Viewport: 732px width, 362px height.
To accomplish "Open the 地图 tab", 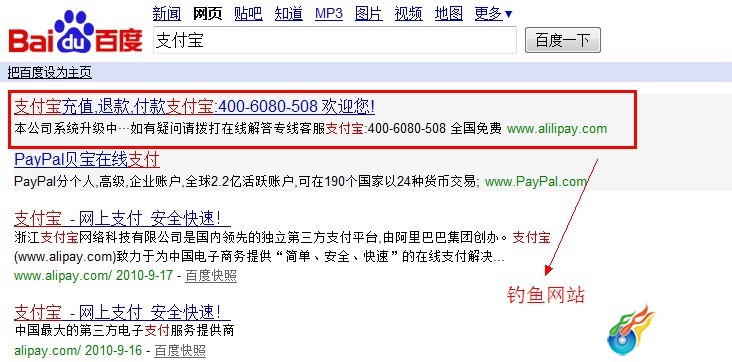I will pos(449,14).
